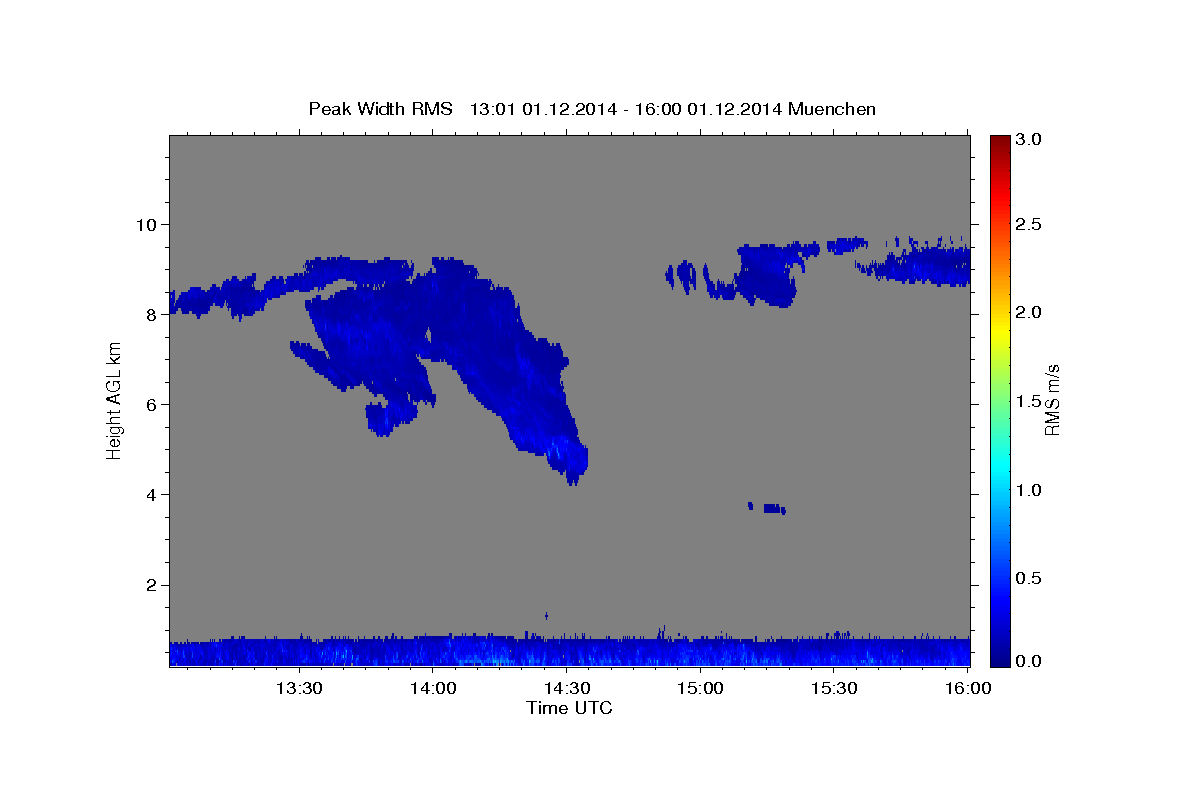Click the 'RMS m/s' colorbar label
The height and width of the screenshot is (800, 1200).
(1051, 400)
